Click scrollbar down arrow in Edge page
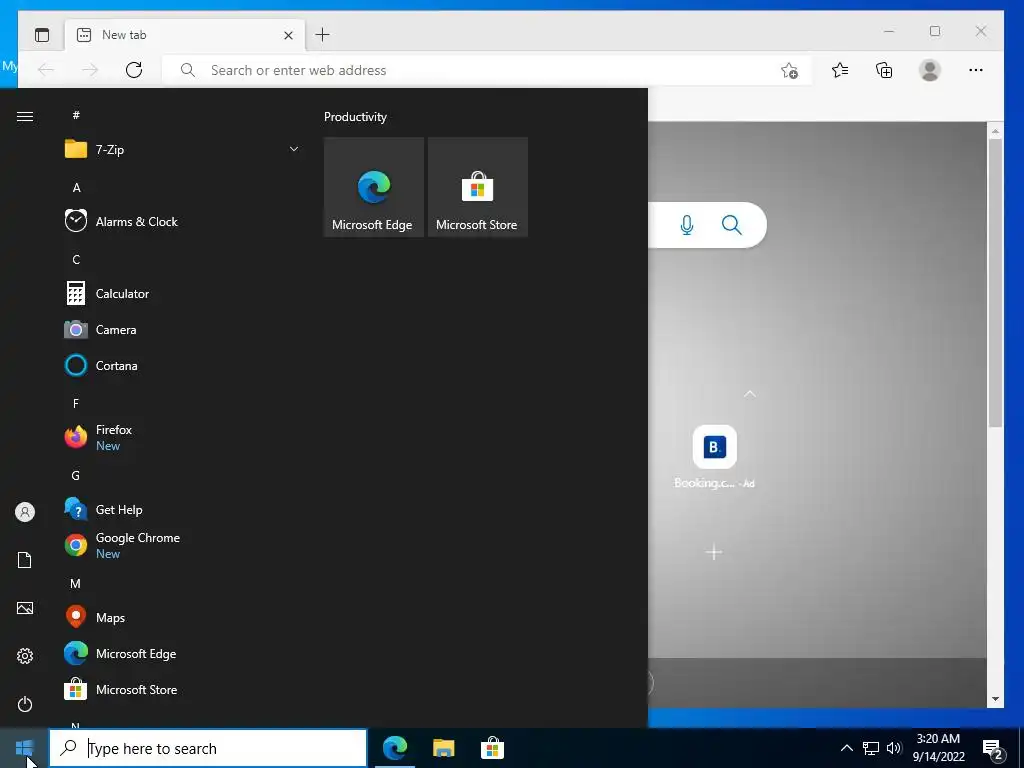This screenshot has width=1024, height=768. [995, 699]
